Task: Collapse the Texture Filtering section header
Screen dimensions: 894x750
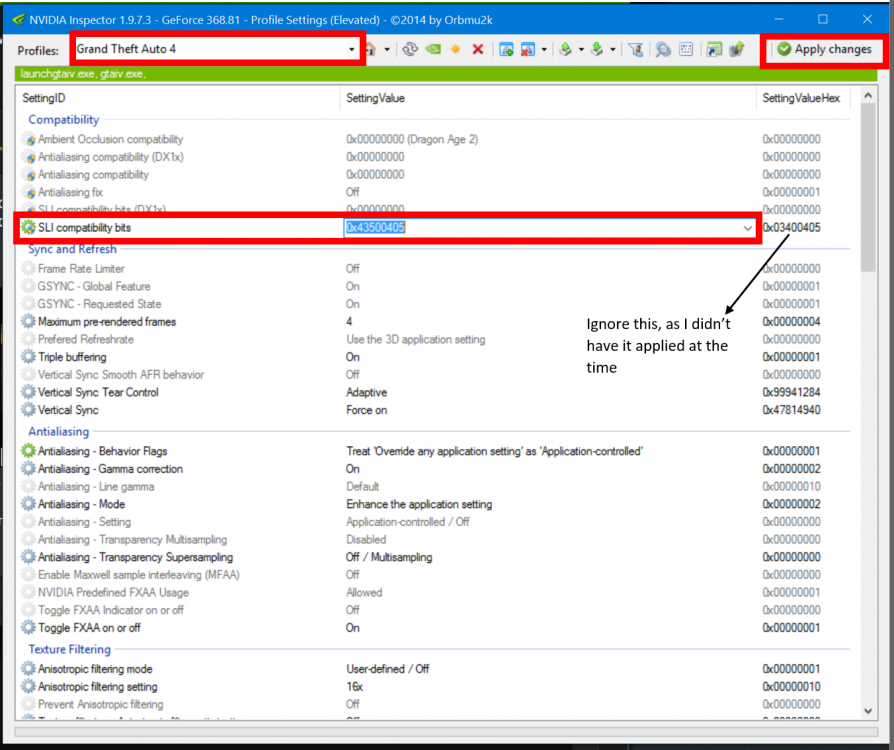Action: point(70,650)
